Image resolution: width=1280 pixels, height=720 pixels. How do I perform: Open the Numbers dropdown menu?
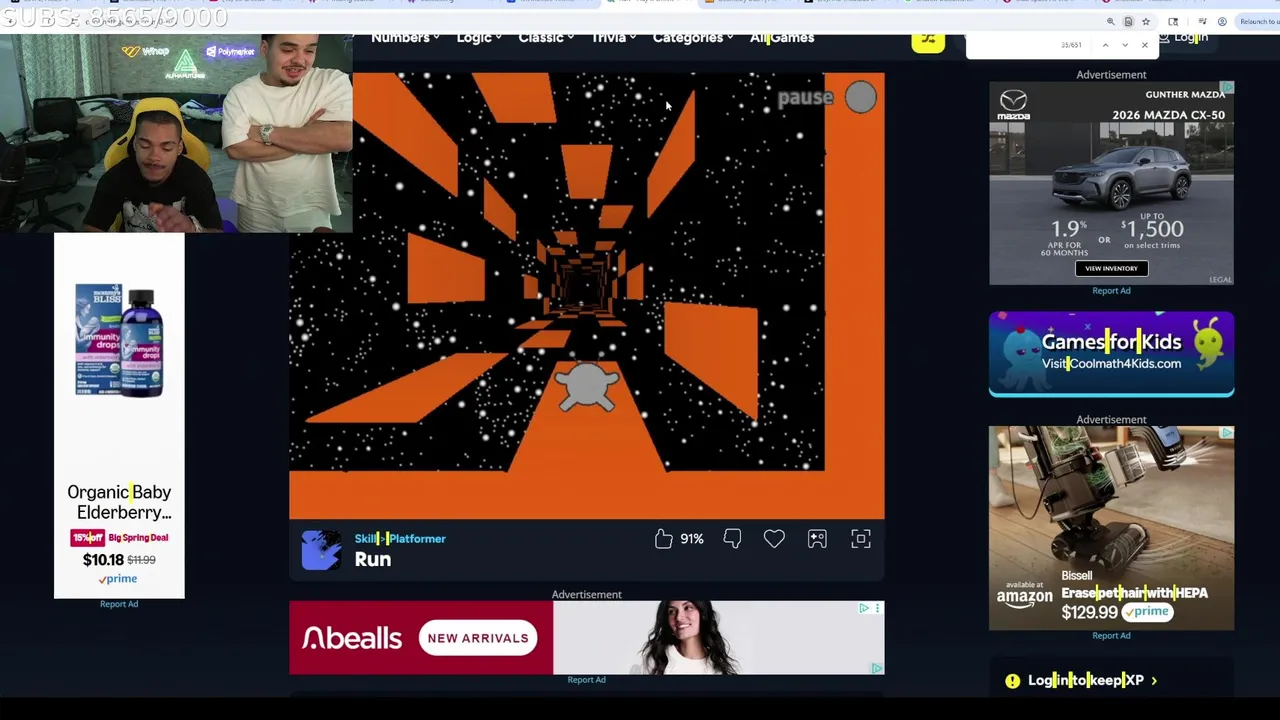405,38
